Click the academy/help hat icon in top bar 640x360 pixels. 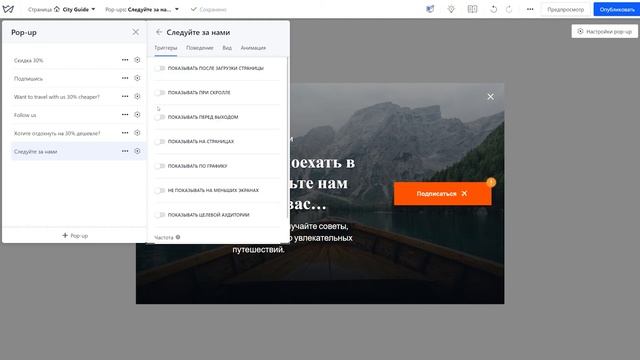pos(430,9)
